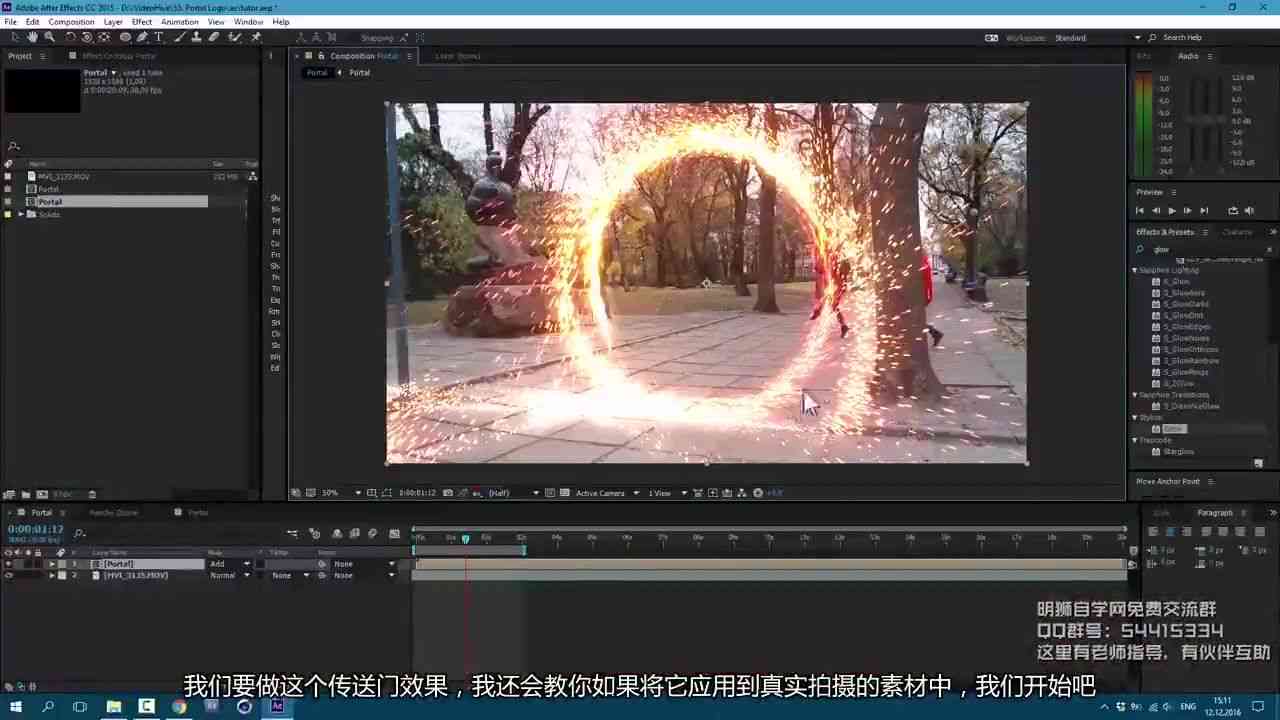Select the S_GlowRainbow effect
Screen dimensions: 1280x720
point(1191,361)
